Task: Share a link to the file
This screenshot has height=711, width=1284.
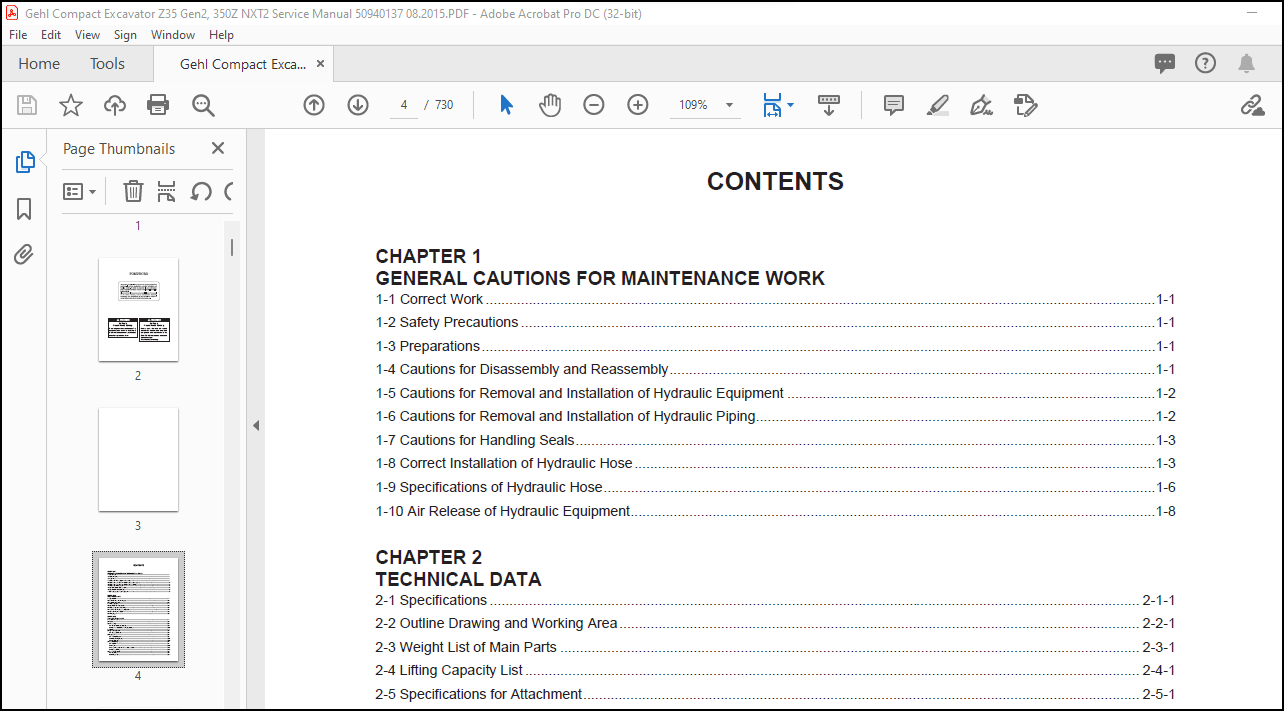Action: [x=1252, y=105]
